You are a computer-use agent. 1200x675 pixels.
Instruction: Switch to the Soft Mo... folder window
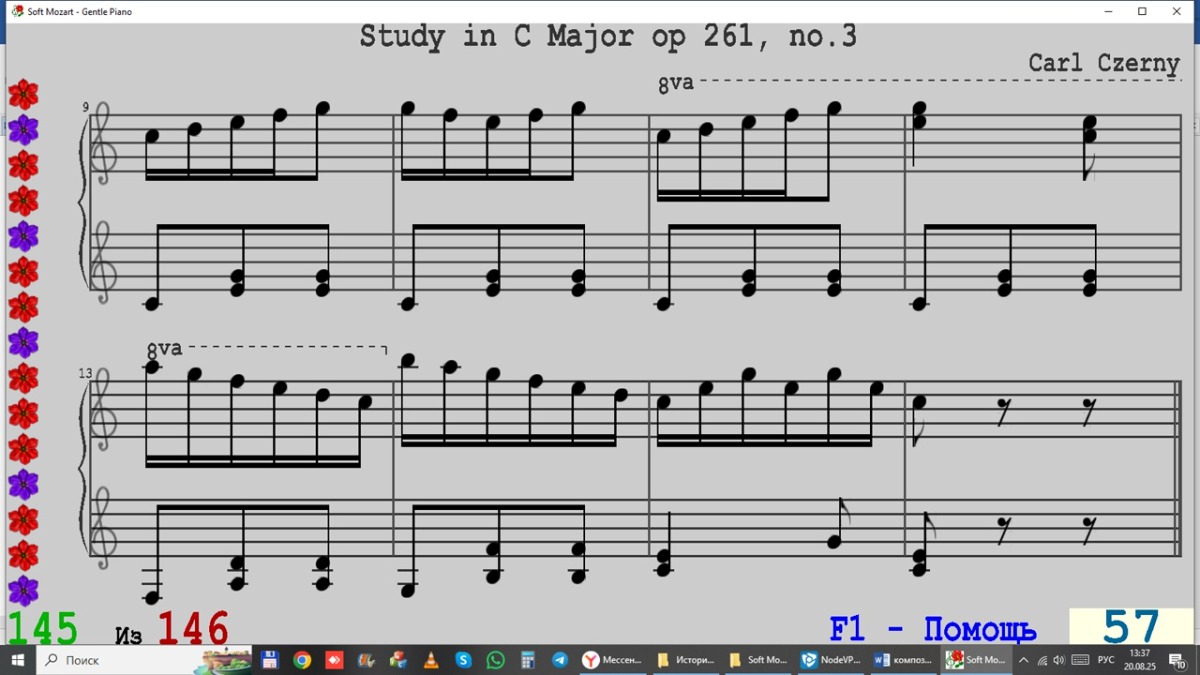(758, 660)
